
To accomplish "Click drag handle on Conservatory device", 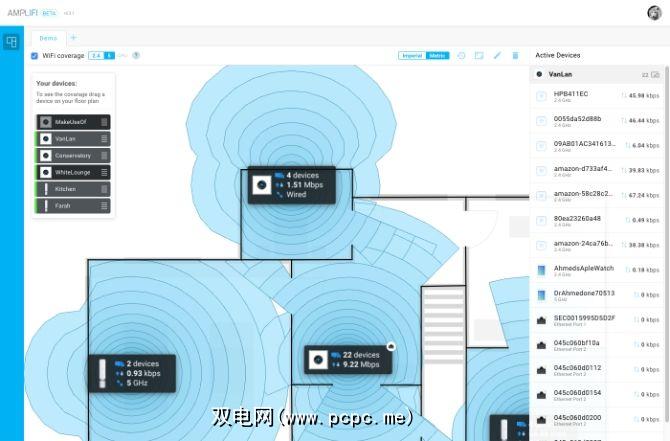I will coord(104,156).
